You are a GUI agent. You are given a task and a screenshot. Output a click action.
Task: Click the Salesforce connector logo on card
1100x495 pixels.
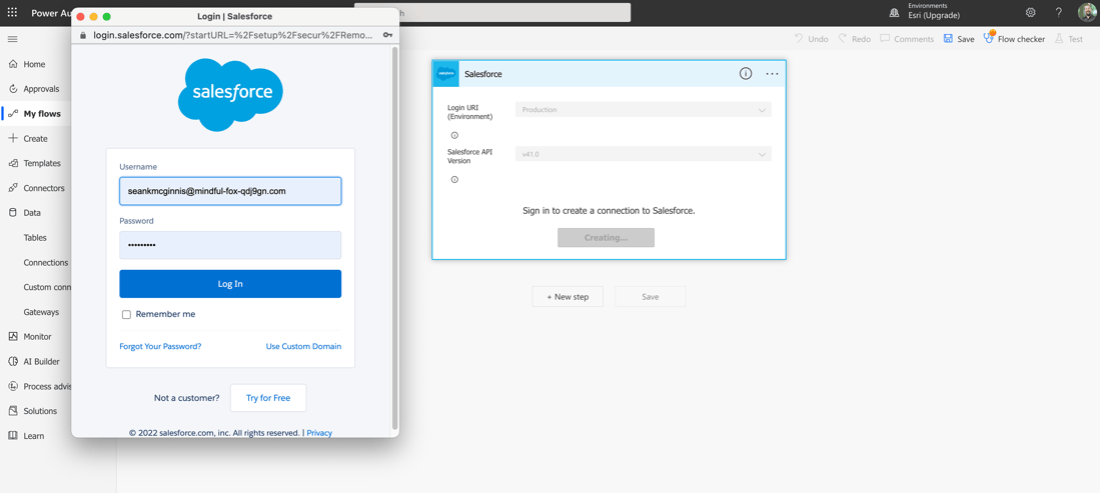446,74
